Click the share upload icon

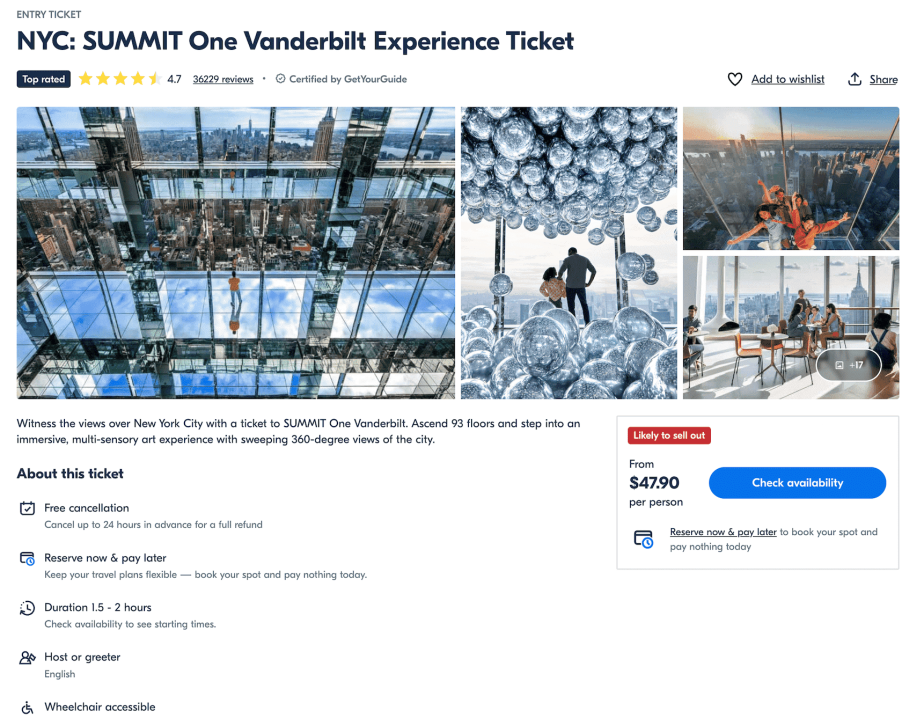855,79
